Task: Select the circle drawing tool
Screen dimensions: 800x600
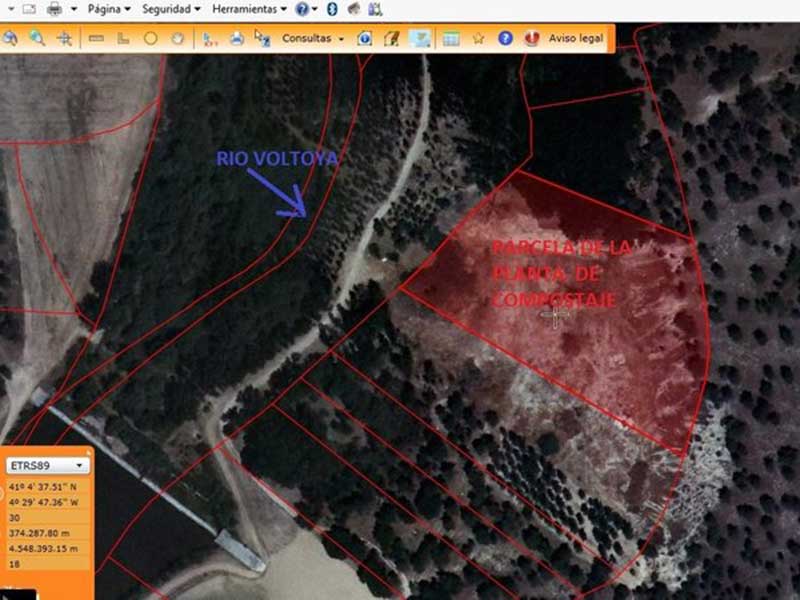Action: [150, 39]
